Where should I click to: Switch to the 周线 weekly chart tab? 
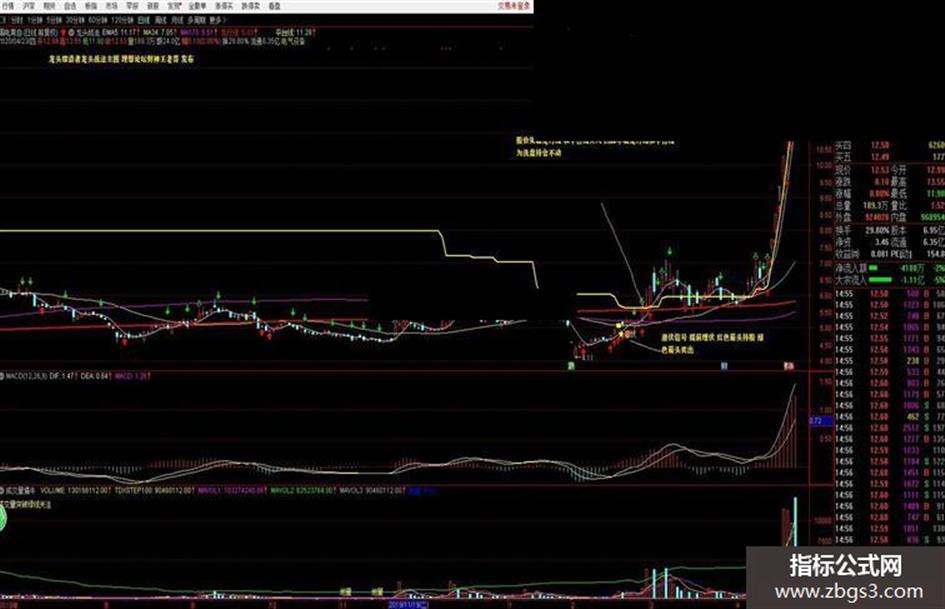(160, 20)
